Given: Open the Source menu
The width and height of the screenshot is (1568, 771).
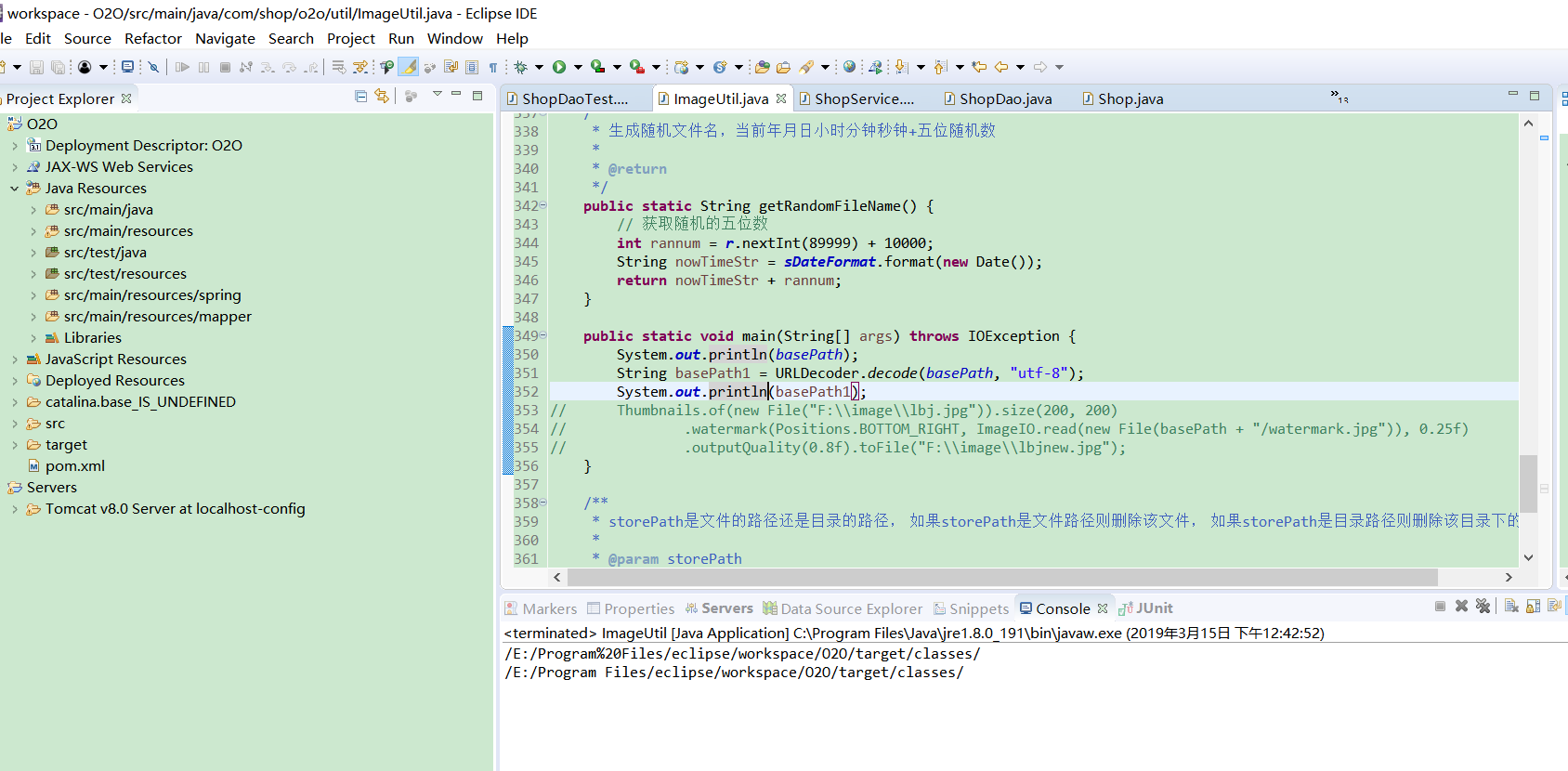Looking at the screenshot, I should click(x=87, y=39).
